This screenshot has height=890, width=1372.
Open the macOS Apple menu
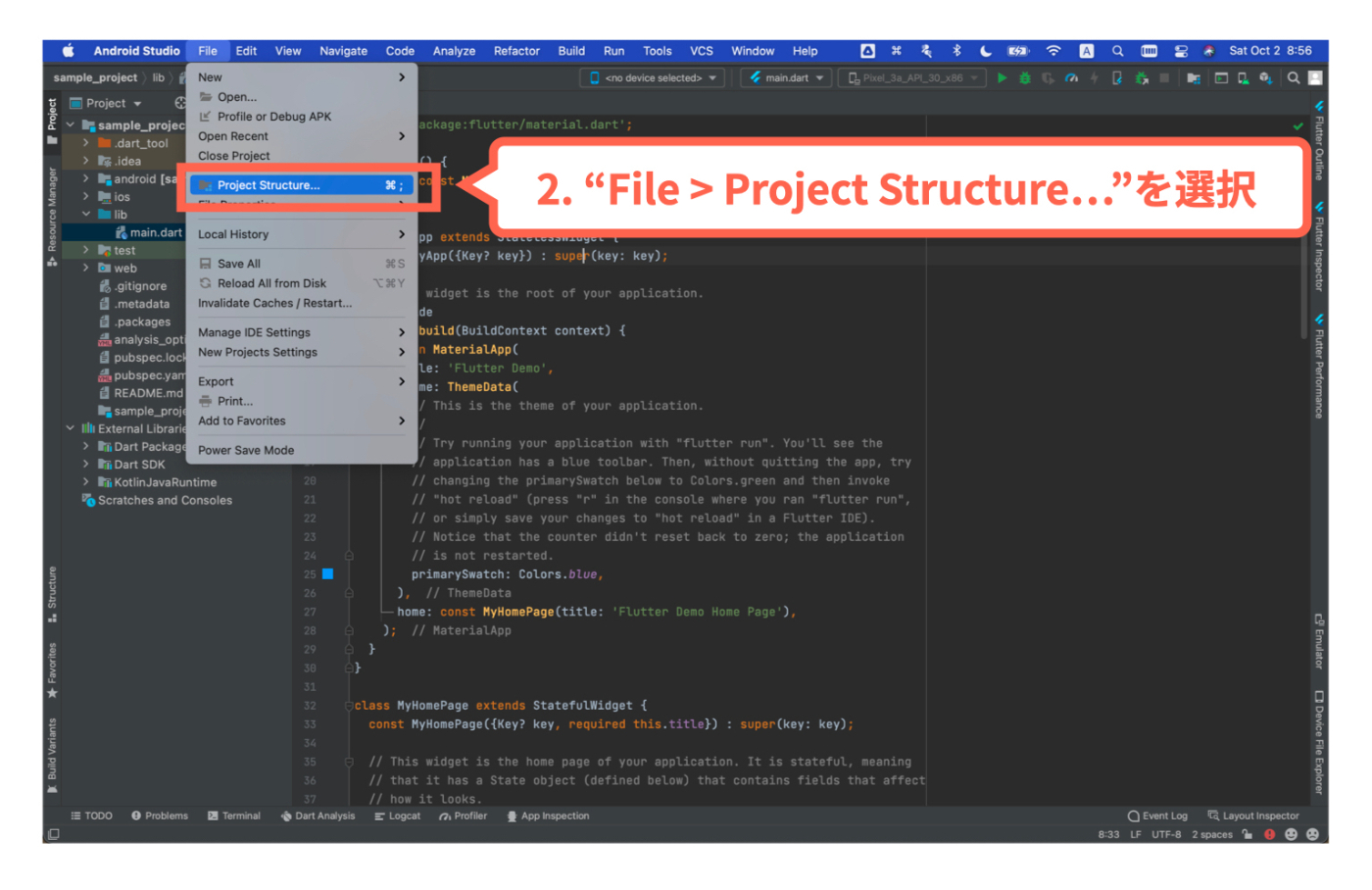click(69, 51)
